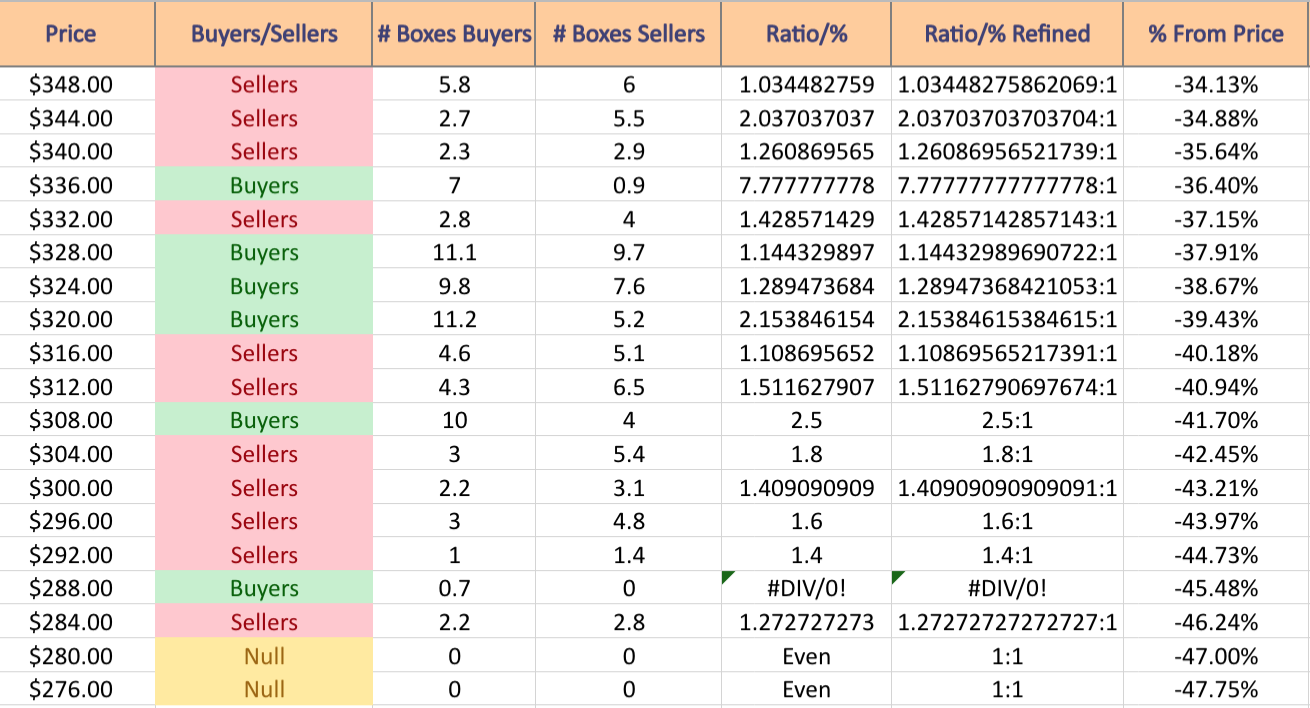Select the 1.409090909 ratio cell

coord(807,488)
